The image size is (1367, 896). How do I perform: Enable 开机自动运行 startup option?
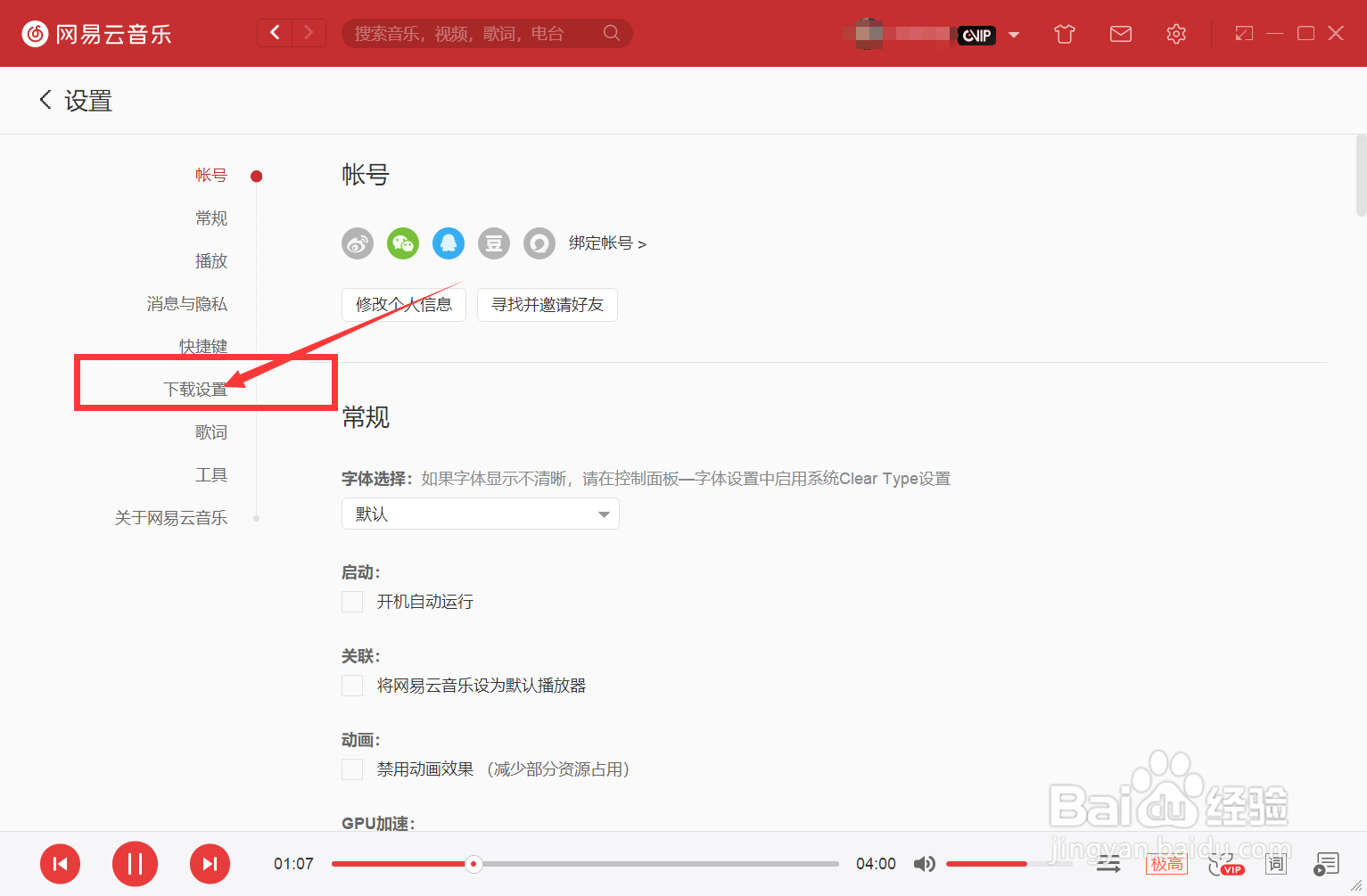point(351,601)
